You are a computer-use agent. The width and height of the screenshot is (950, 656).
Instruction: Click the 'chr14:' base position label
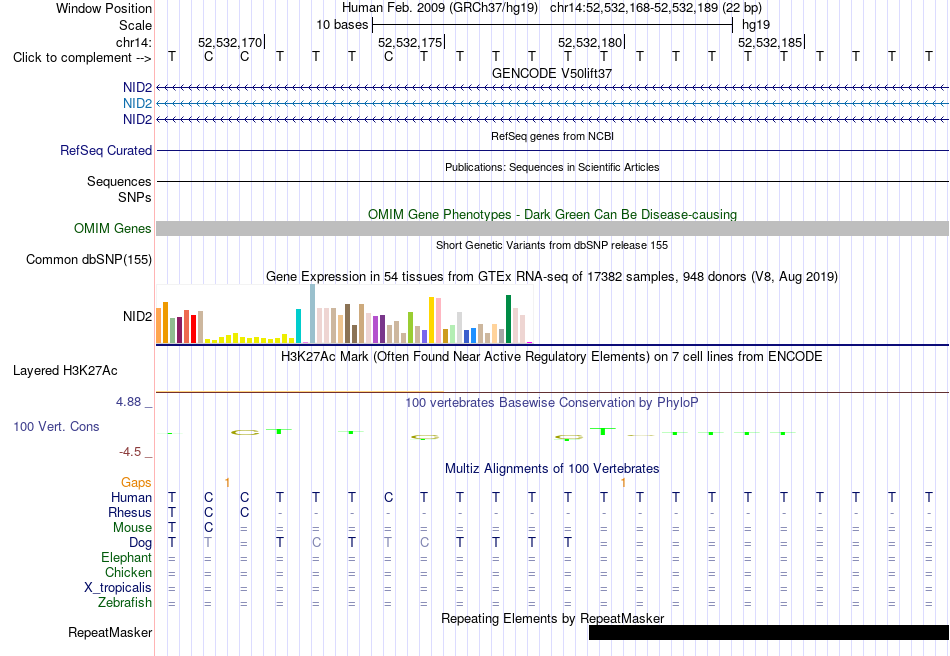coord(134,42)
